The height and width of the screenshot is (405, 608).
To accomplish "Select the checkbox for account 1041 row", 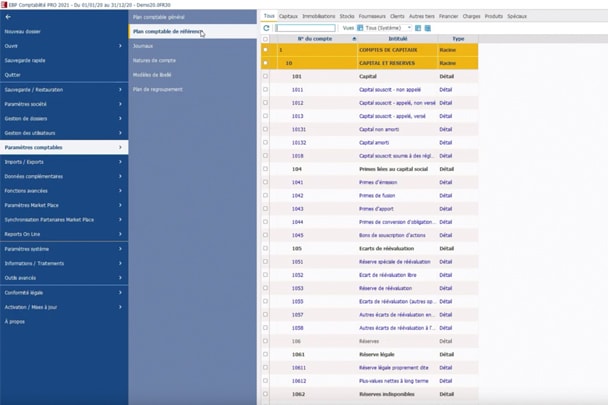I will (266, 182).
